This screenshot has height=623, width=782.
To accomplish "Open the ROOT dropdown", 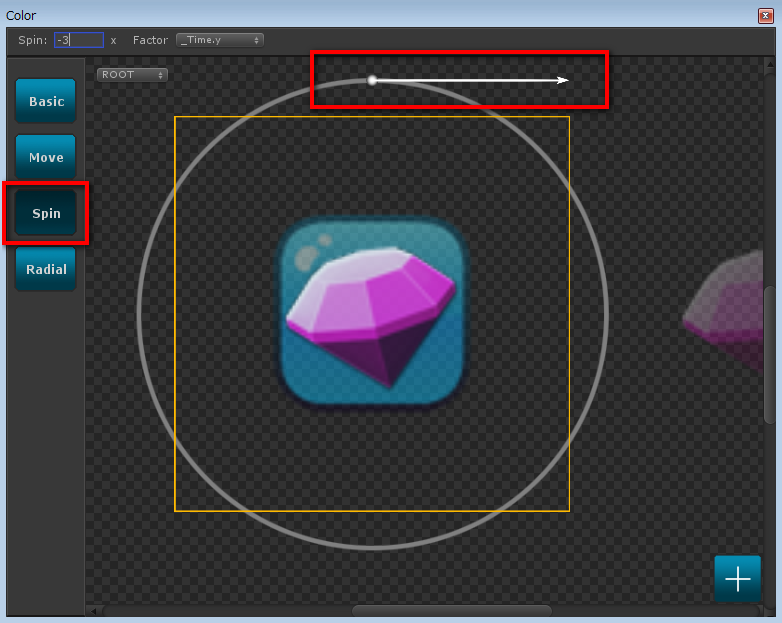I will point(132,75).
